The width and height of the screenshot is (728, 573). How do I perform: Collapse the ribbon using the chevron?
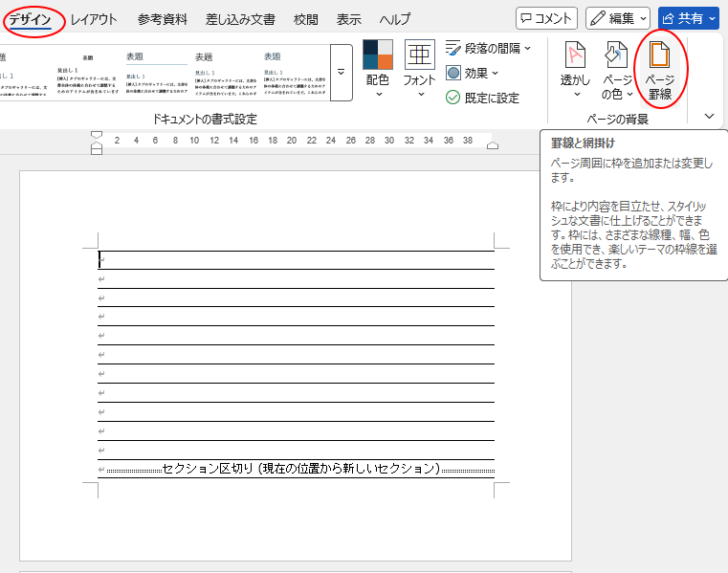(709, 116)
